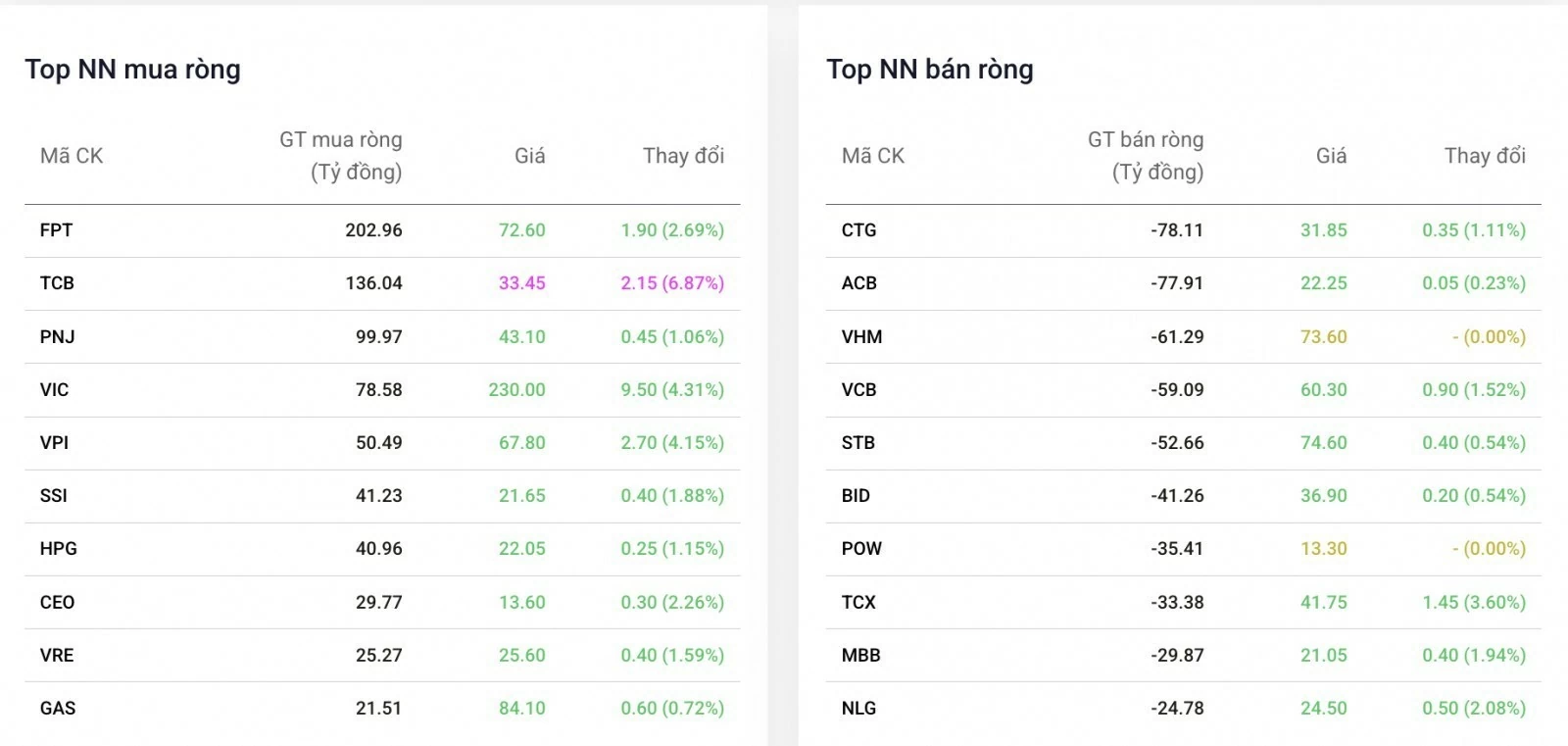Select CTG ticker in net-sell list
The image size is (1568, 746).
pyautogui.click(x=858, y=230)
